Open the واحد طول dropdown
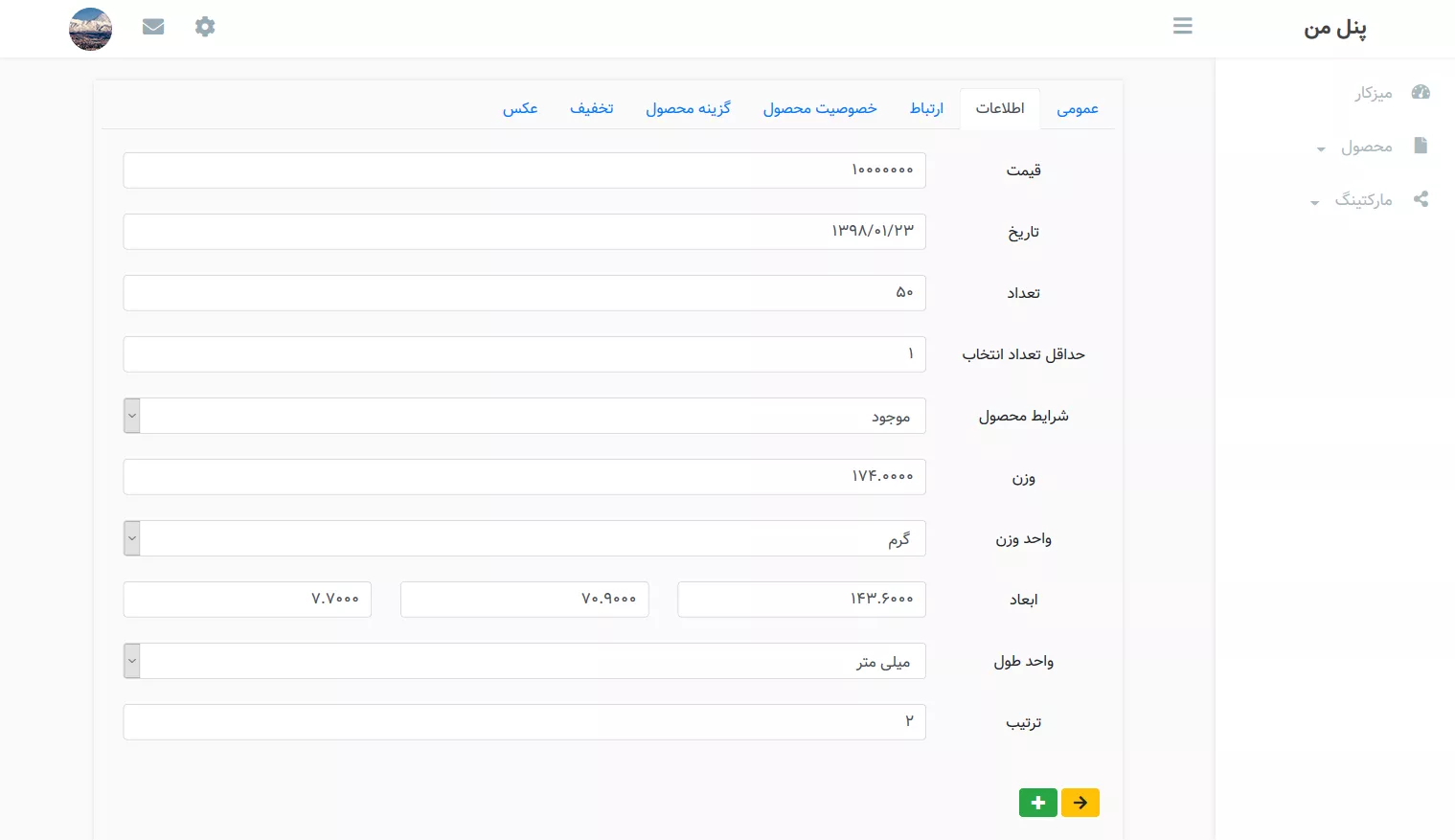 click(x=524, y=661)
